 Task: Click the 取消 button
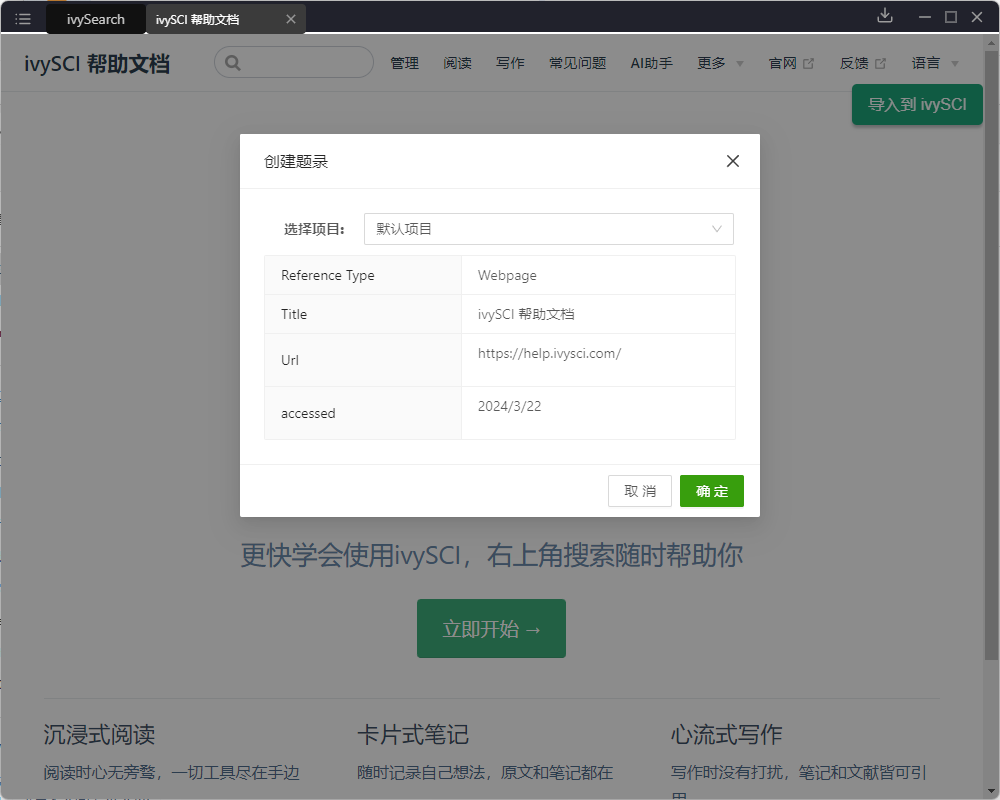click(640, 491)
